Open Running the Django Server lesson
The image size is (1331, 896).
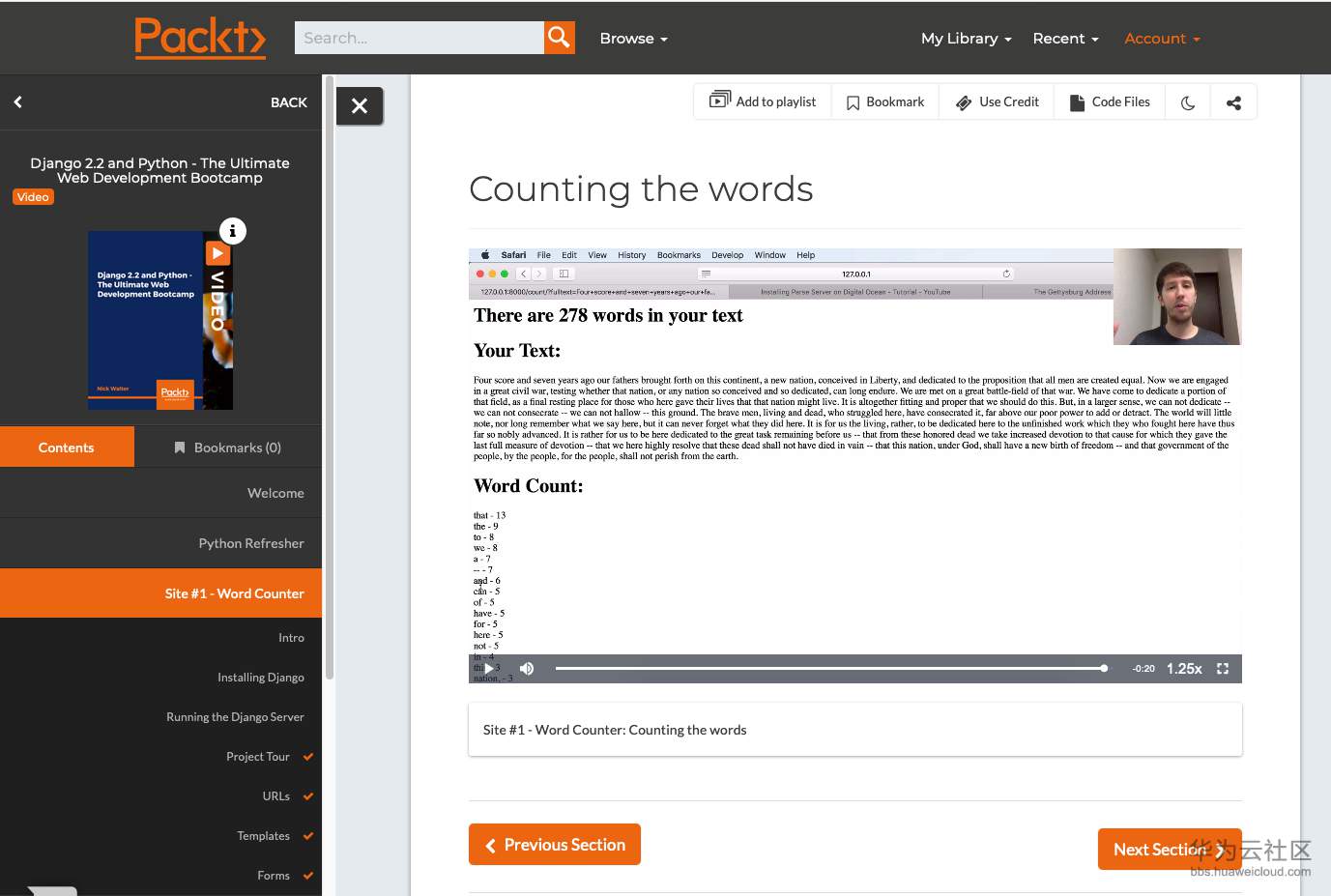click(x=235, y=717)
